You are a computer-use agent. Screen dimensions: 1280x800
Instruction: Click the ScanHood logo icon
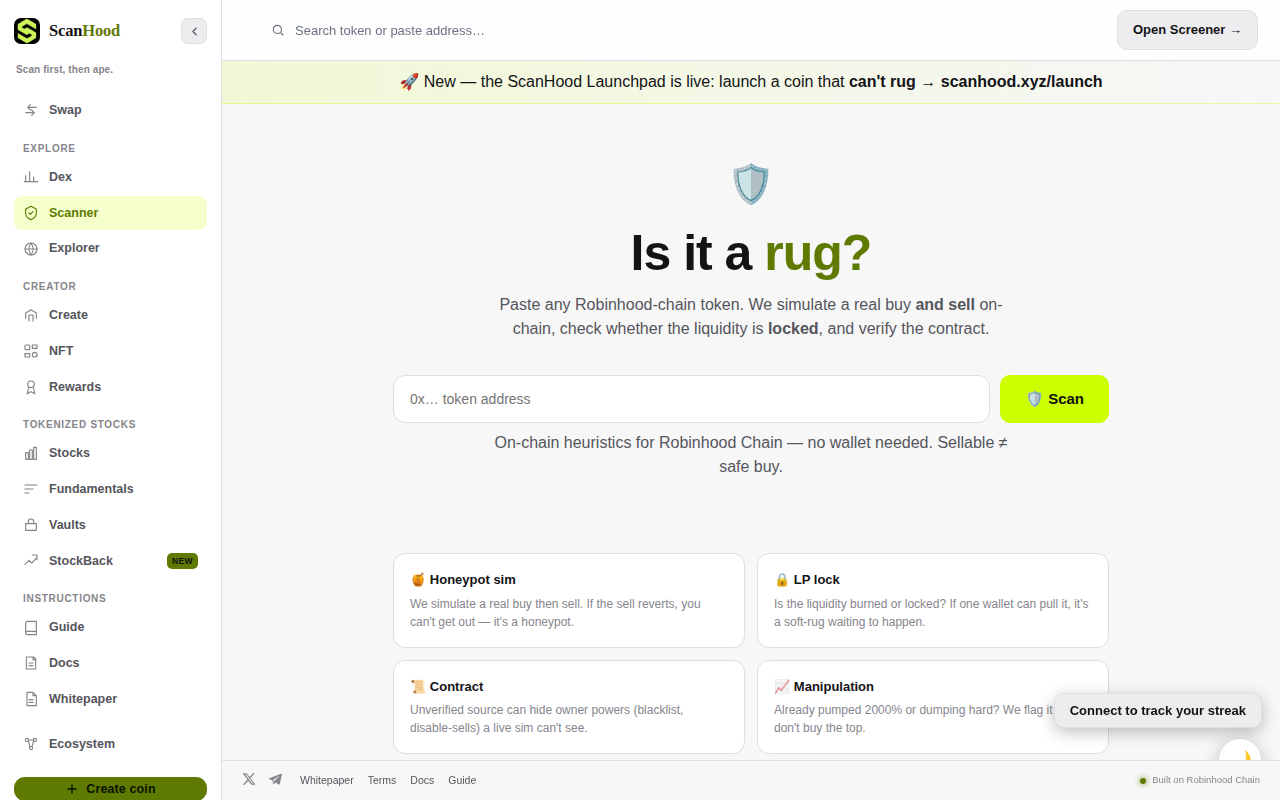(x=27, y=31)
